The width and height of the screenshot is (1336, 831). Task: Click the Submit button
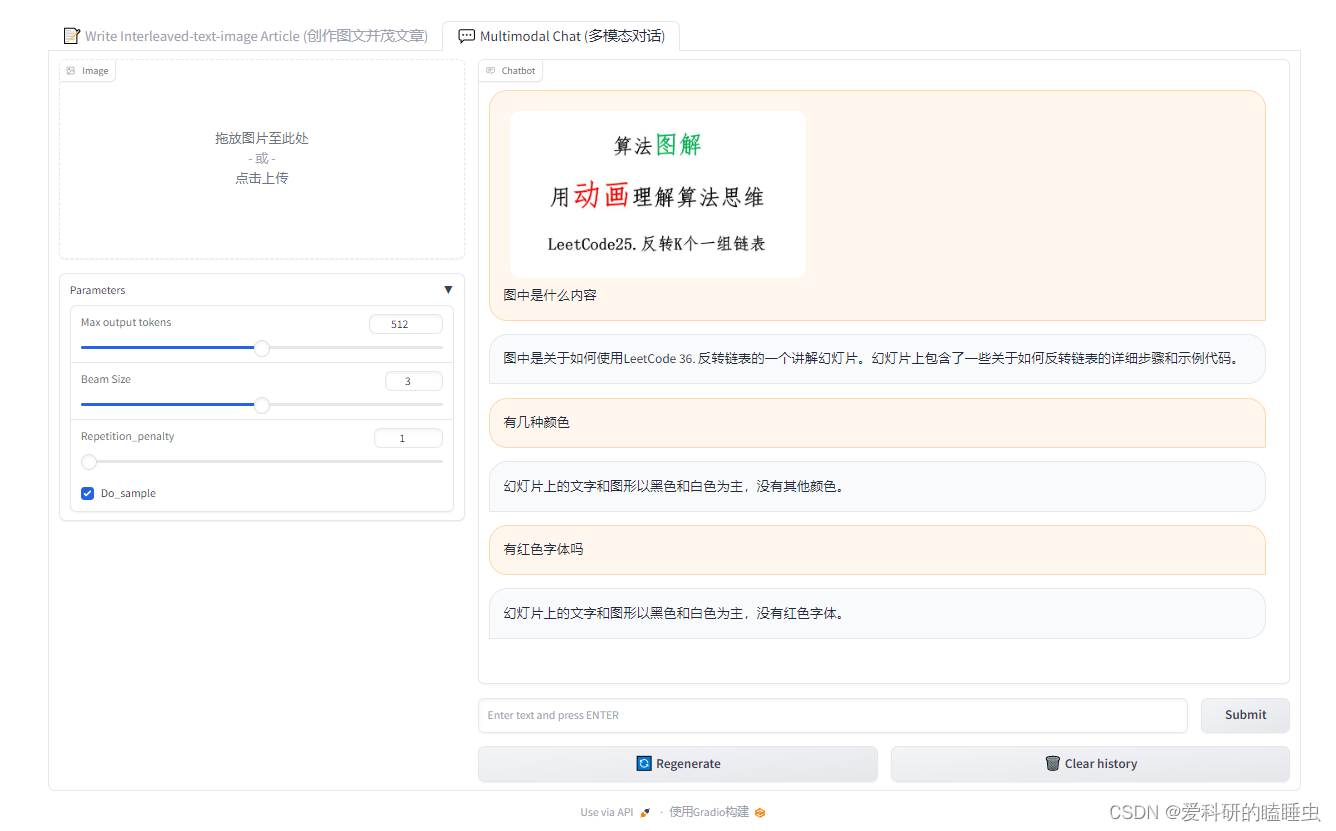point(1245,715)
